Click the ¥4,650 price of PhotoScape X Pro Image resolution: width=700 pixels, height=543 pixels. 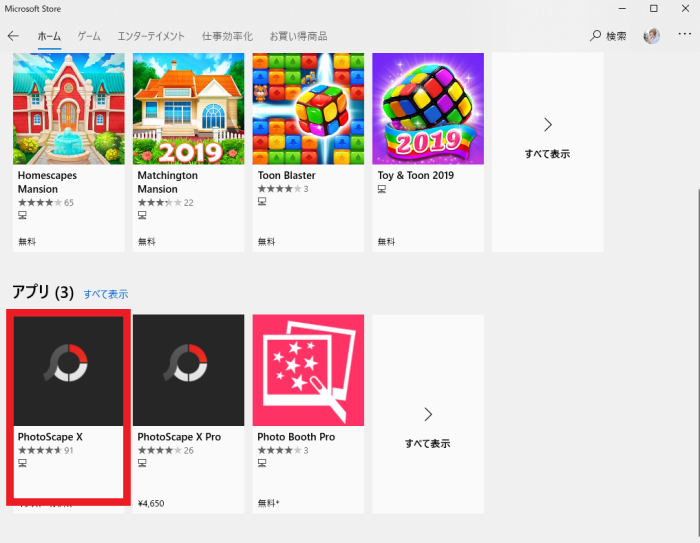151,504
